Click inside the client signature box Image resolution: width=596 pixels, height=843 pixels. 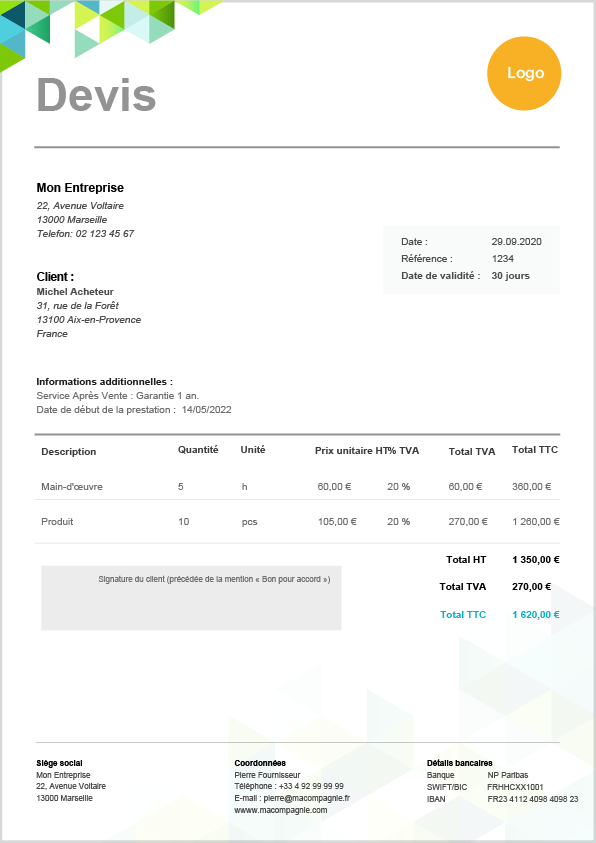[191, 598]
